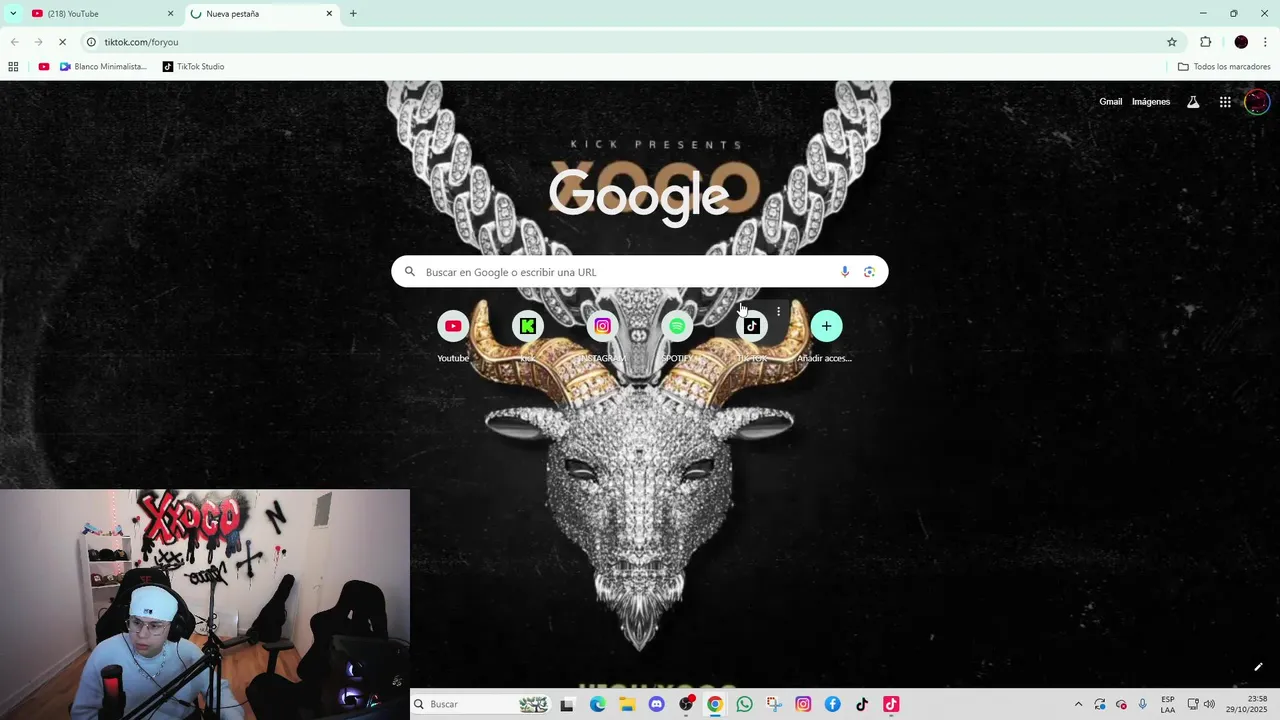1280x720 pixels.
Task: Expand the Todos los marcadores folder
Action: coord(1224,67)
